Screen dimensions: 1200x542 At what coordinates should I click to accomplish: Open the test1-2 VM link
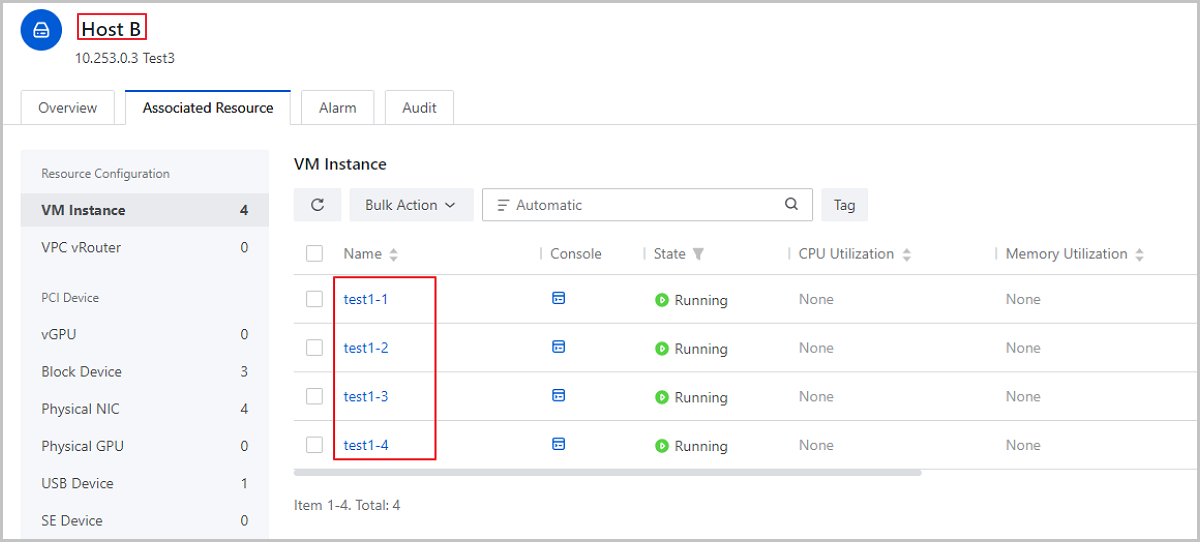click(366, 348)
